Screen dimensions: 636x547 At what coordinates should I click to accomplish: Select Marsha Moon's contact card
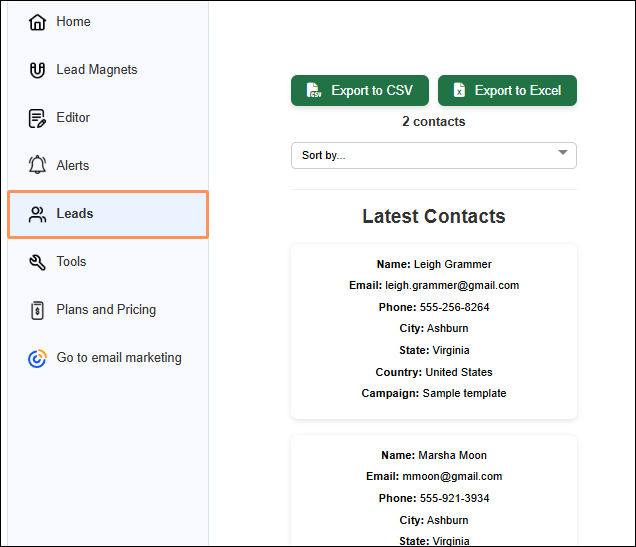click(x=433, y=490)
